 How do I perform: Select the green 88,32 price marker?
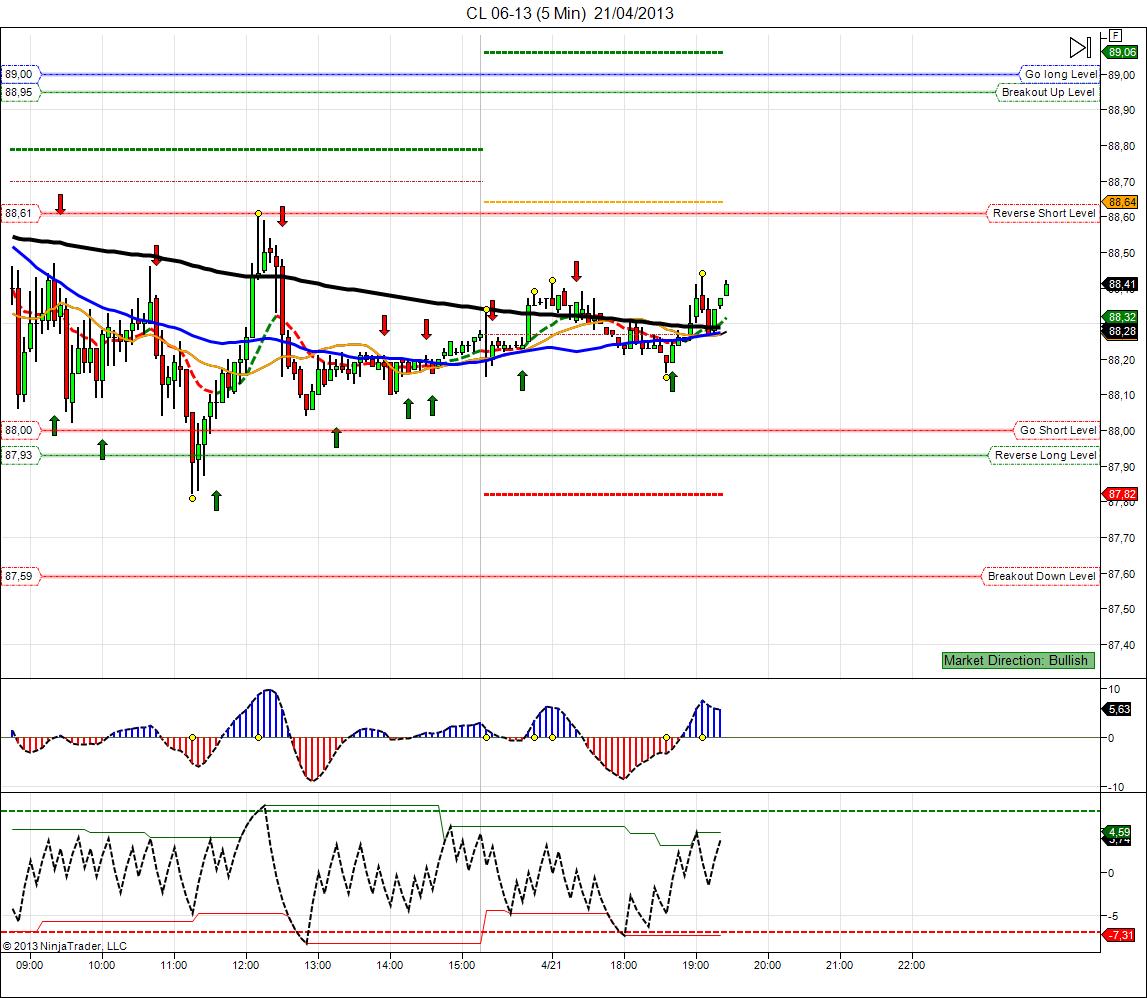1121,317
